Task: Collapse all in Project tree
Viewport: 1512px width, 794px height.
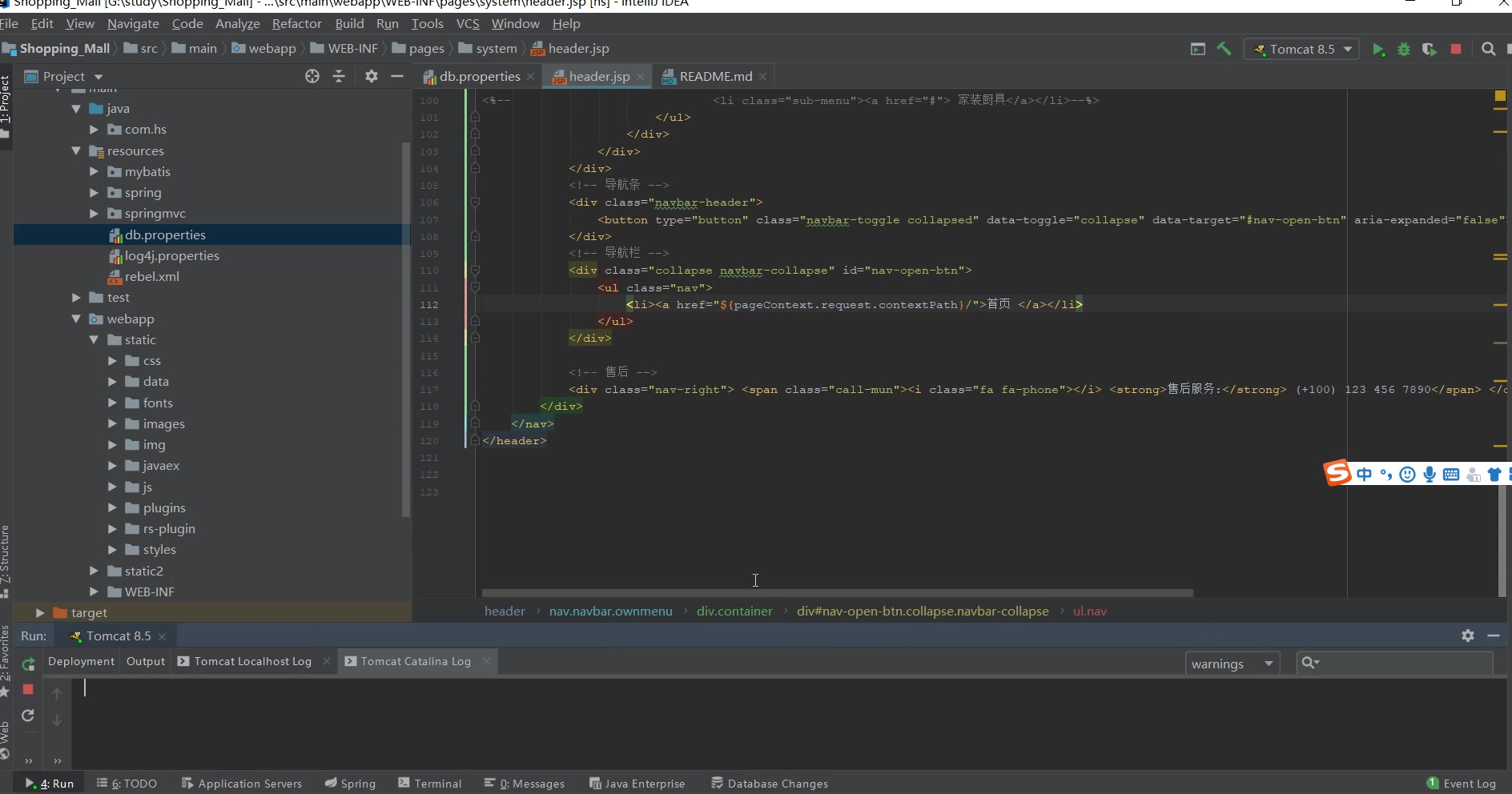Action: click(339, 76)
